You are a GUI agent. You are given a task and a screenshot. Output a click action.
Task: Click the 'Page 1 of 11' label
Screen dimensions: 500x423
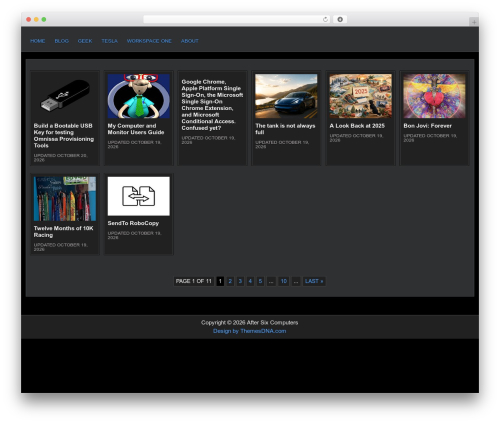coord(194,281)
